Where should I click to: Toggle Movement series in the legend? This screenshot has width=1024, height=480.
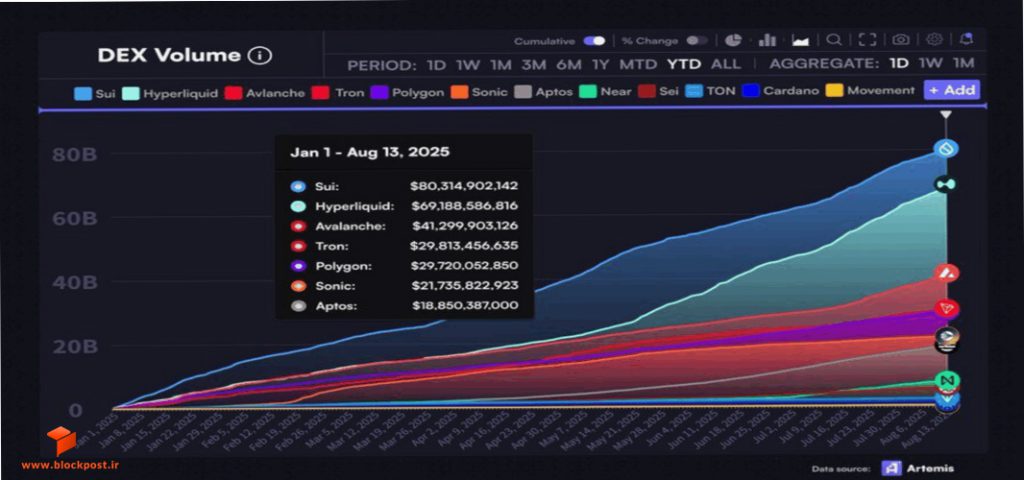pos(871,90)
